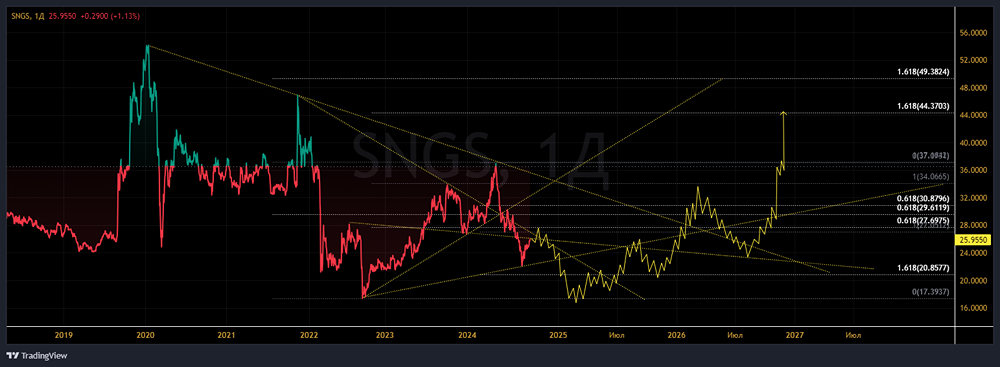Click the TradingView logo

pos(36,356)
